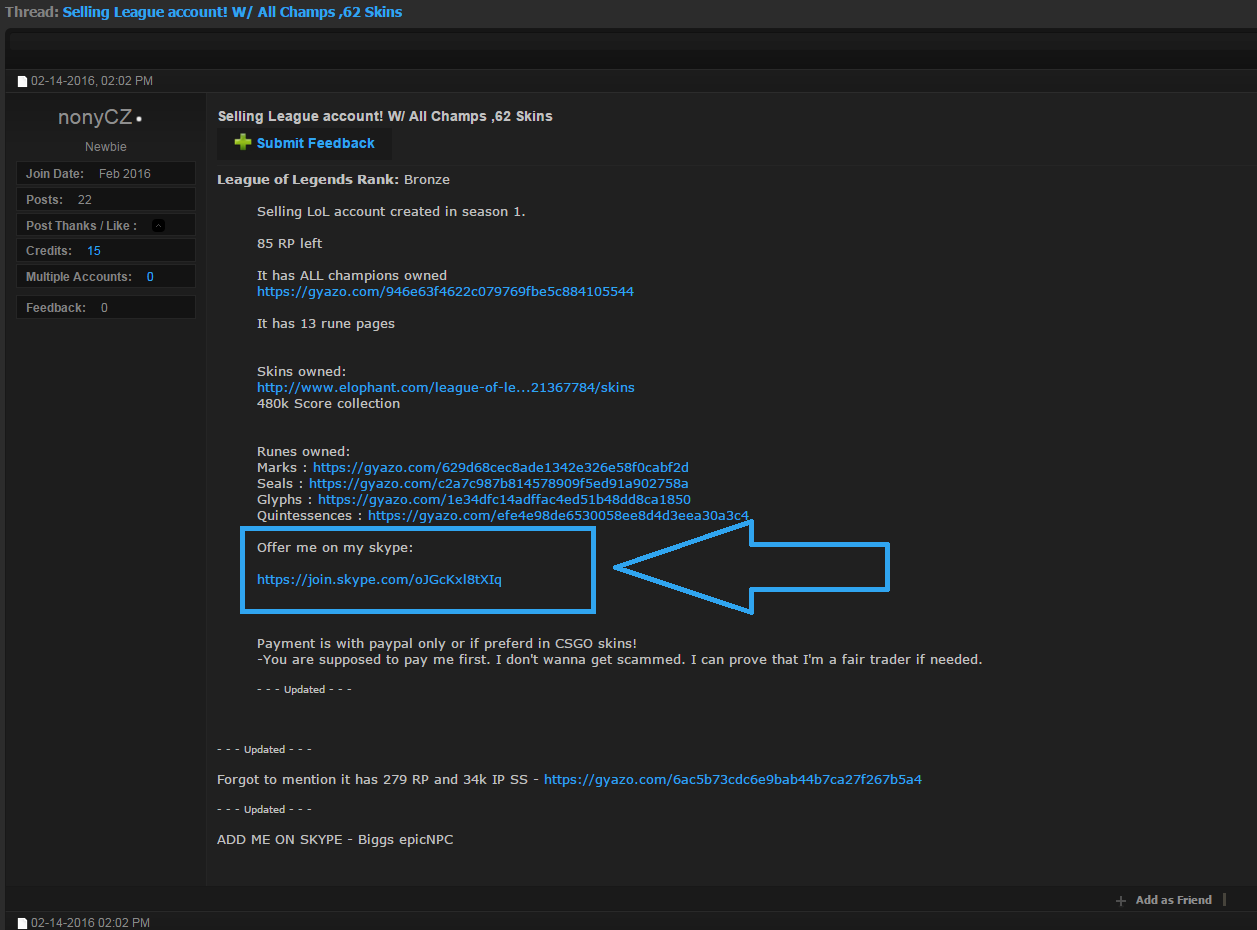Viewport: 1257px width, 930px height.
Task: Click the '85 RP left' text
Action: pos(289,244)
